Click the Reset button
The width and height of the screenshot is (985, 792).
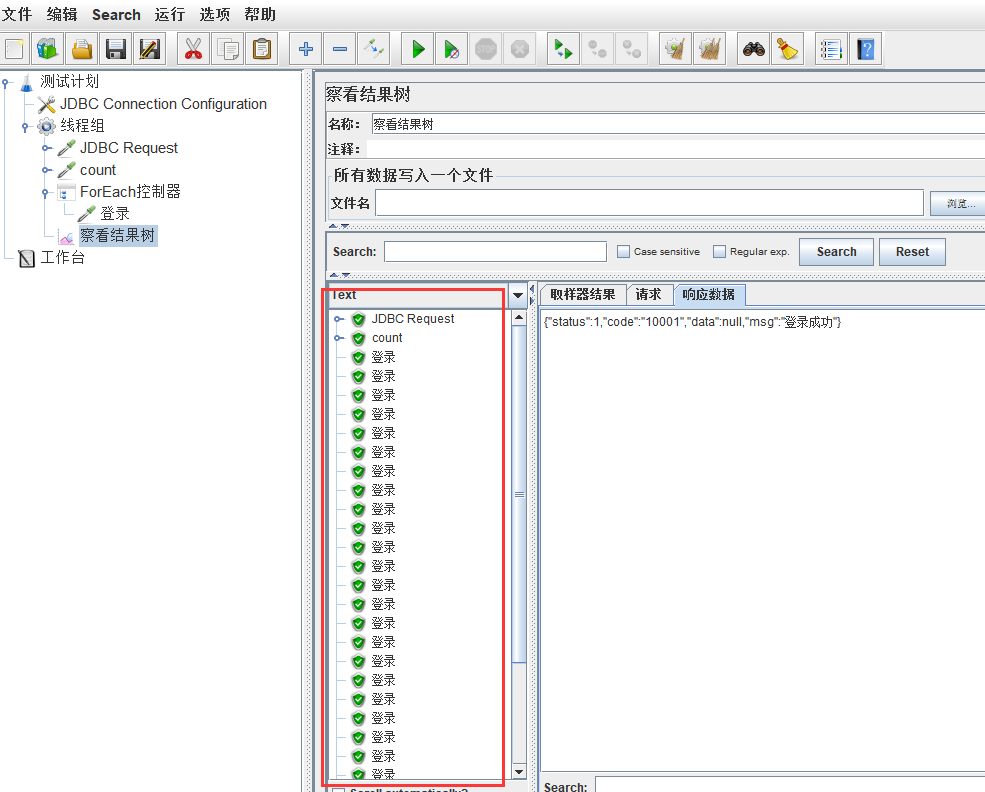point(912,252)
